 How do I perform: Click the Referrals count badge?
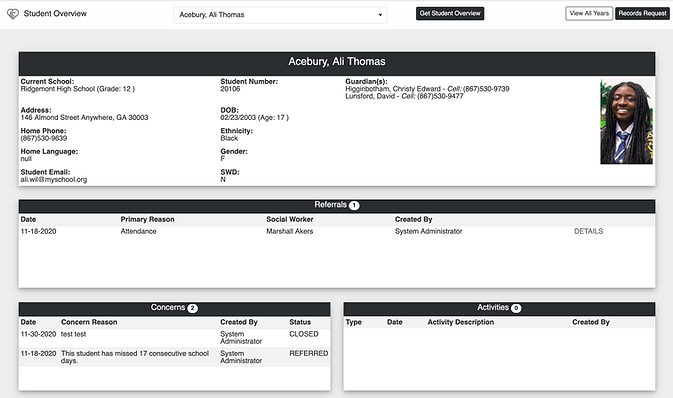(354, 205)
